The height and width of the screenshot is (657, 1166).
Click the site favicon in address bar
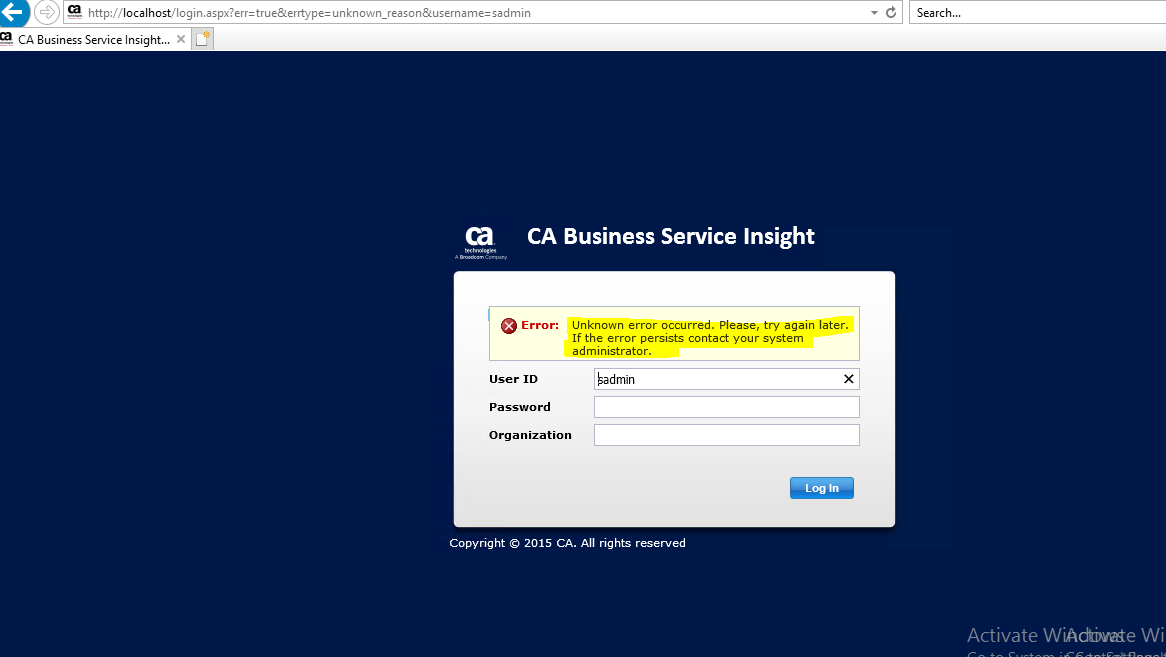pyautogui.click(x=75, y=12)
